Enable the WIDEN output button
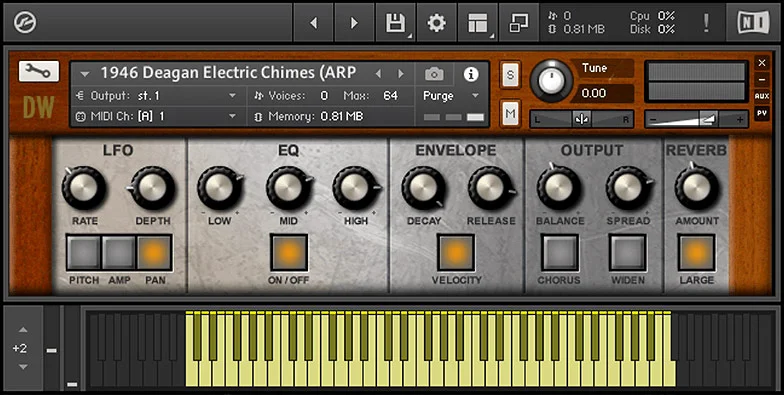Viewport: 784px width, 395px height. click(628, 253)
